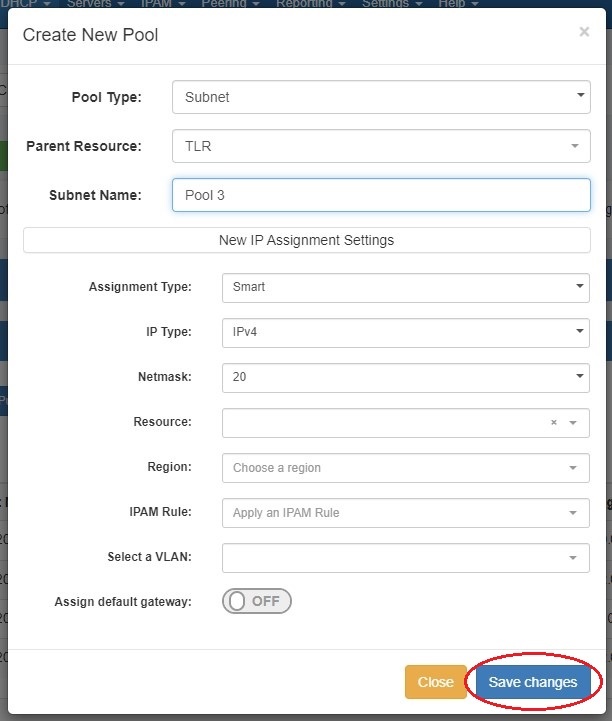
Task: Dismiss dialog using the X icon
Action: [x=584, y=32]
